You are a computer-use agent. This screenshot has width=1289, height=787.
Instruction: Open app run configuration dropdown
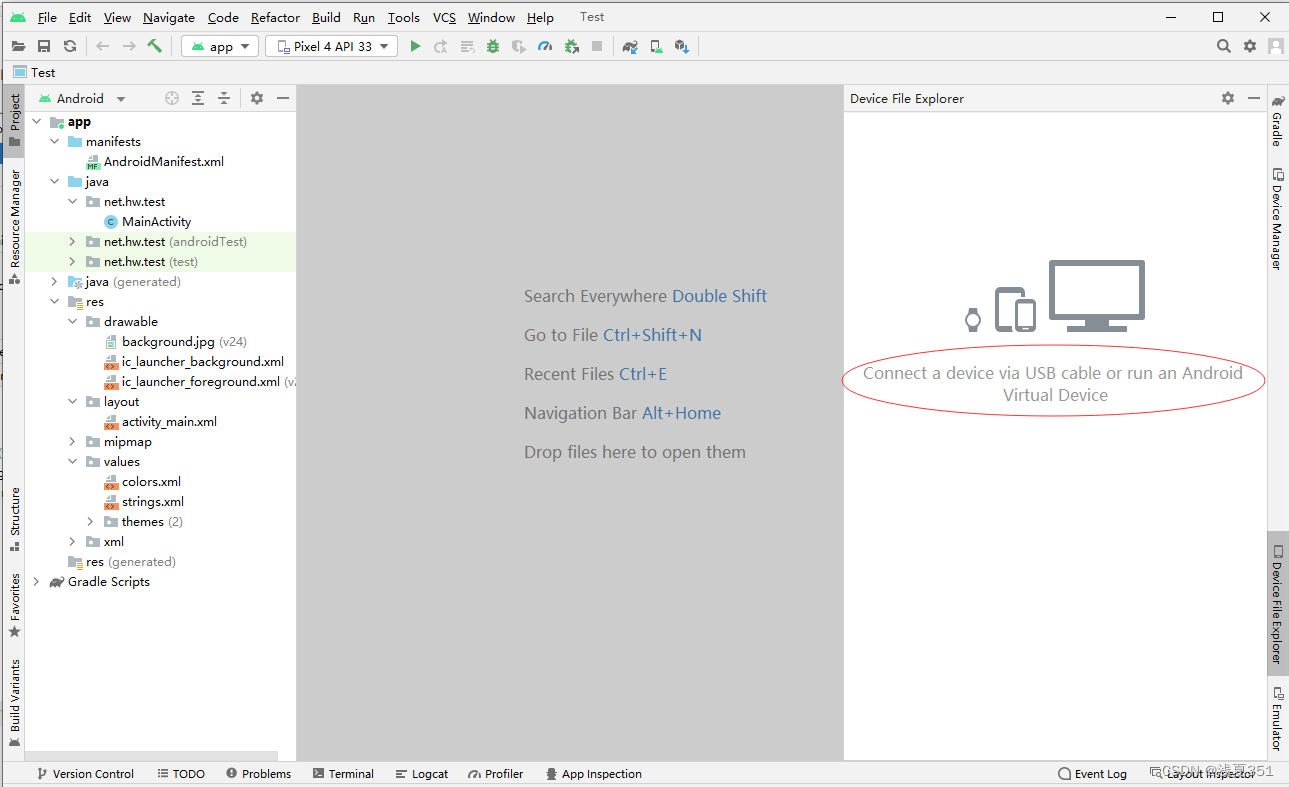220,46
